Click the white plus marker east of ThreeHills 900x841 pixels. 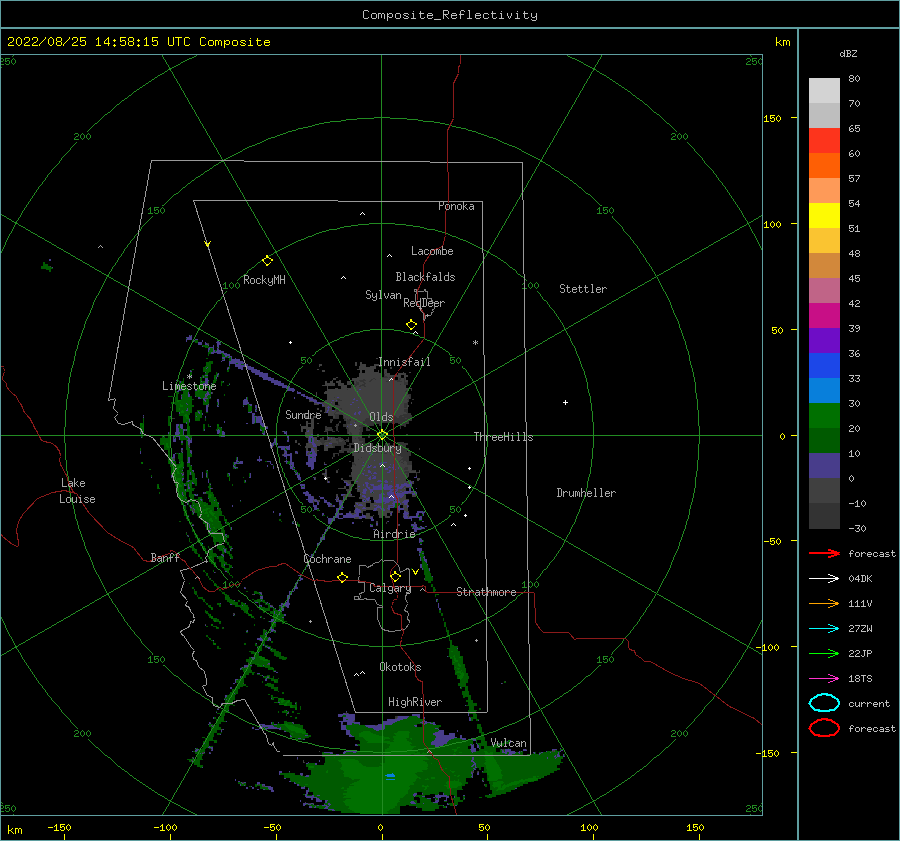click(x=565, y=402)
